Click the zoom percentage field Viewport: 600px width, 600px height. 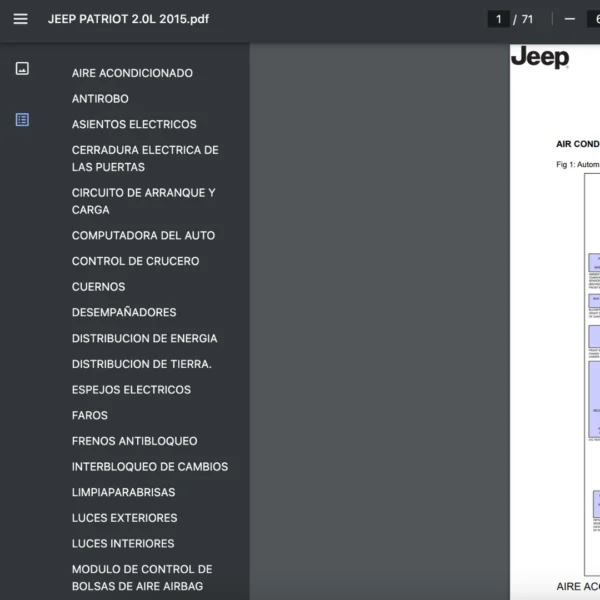coord(594,19)
